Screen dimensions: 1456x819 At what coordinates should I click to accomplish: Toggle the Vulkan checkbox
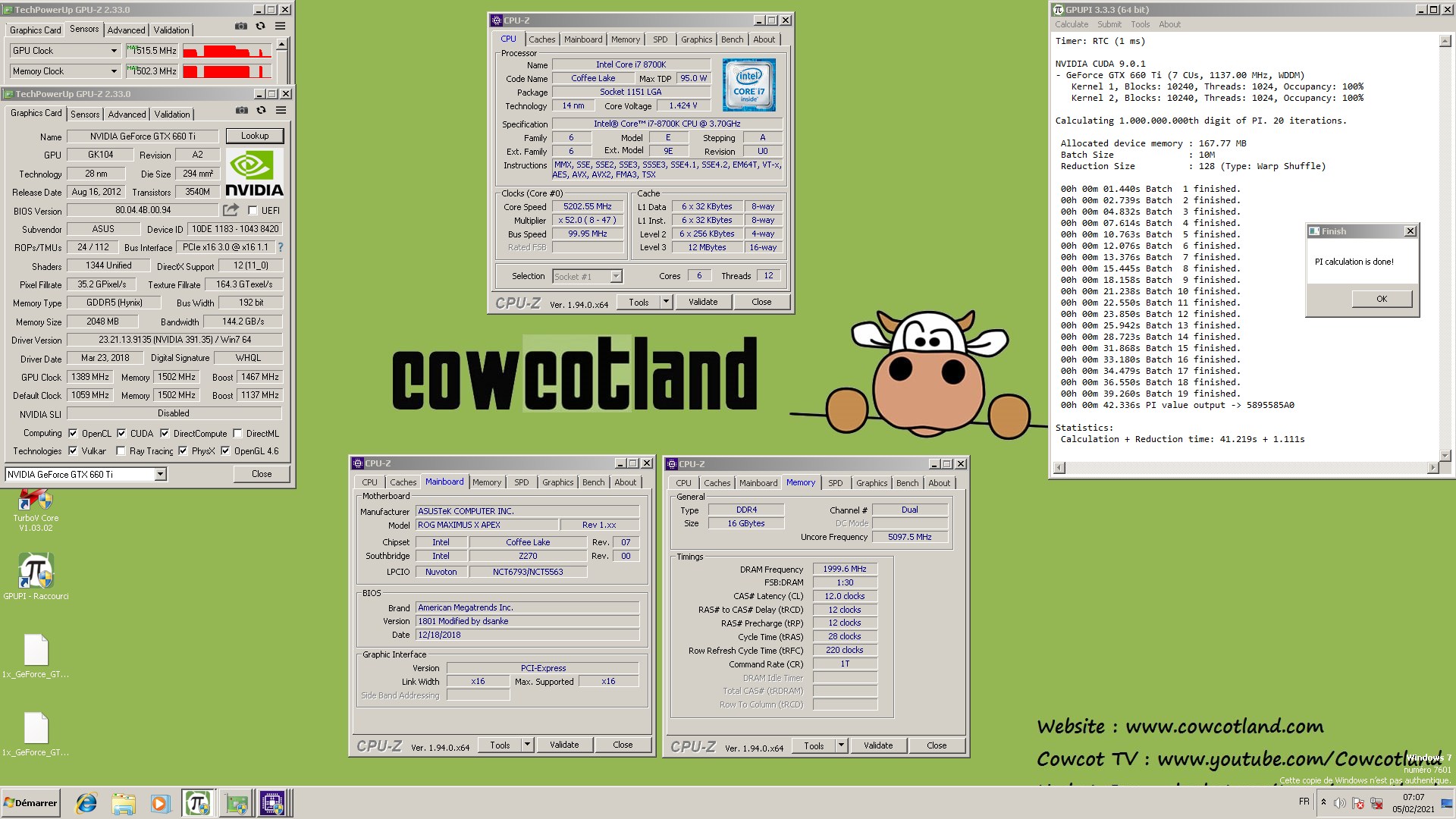[x=73, y=450]
